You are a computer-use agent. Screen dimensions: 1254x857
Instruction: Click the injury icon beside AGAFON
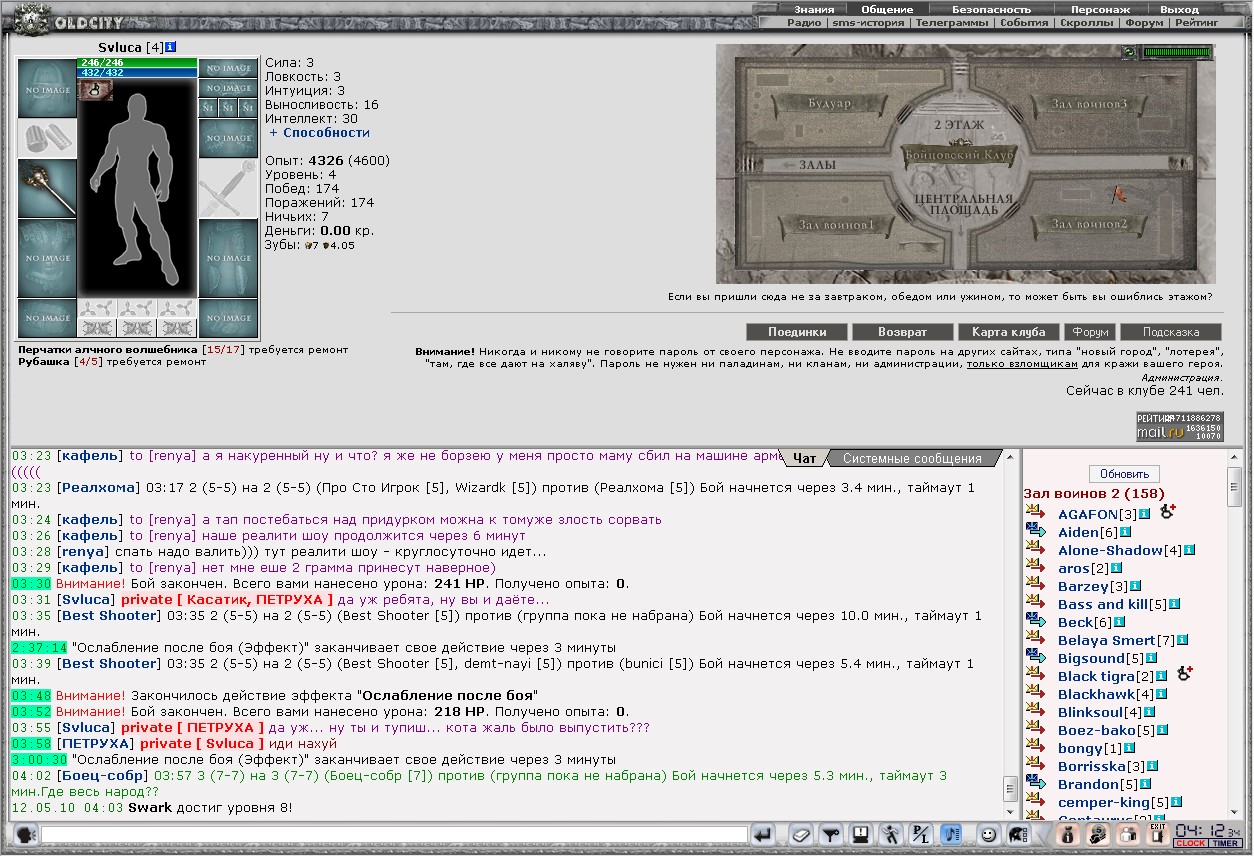click(x=1168, y=512)
